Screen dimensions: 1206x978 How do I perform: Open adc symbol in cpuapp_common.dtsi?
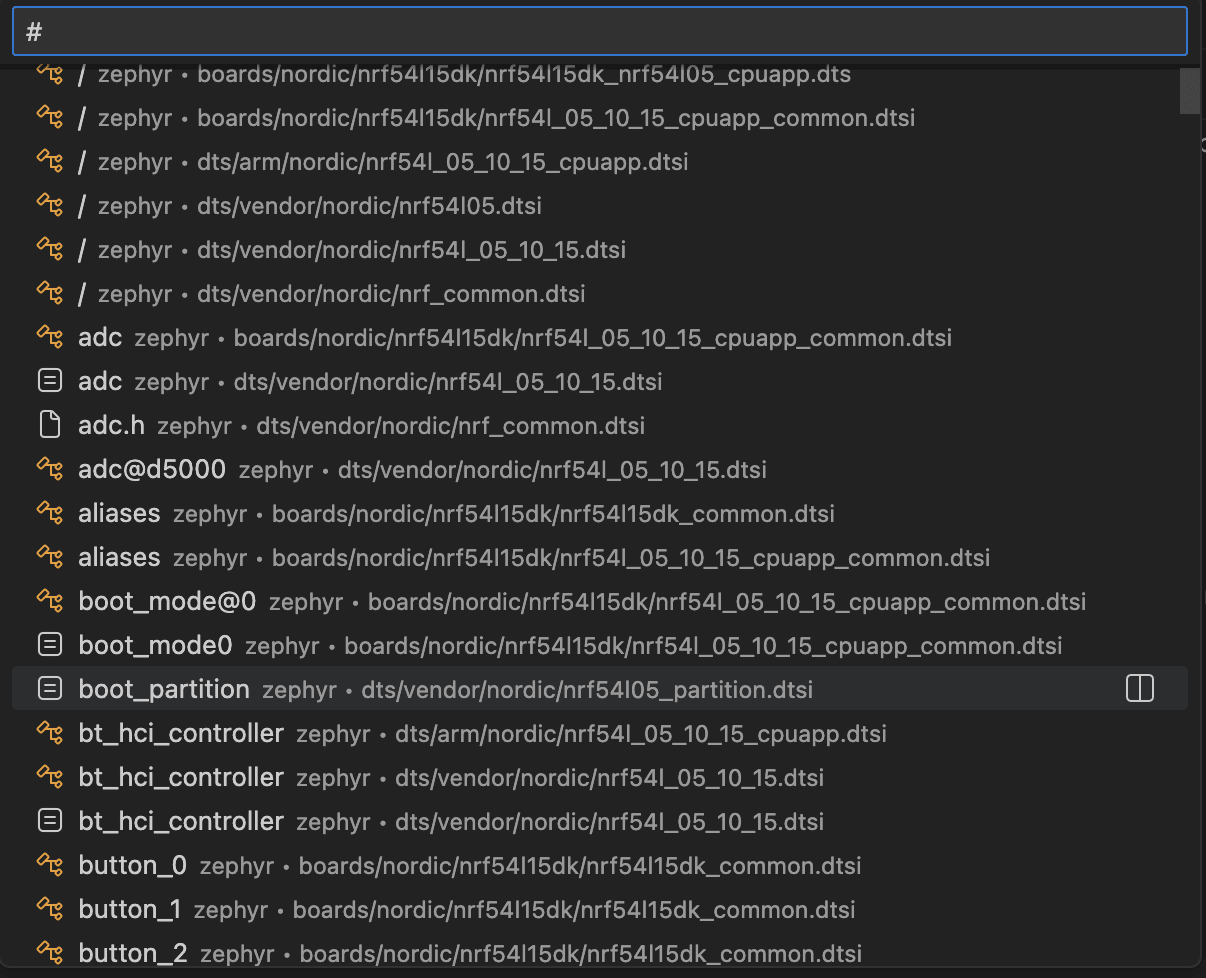[x=599, y=338]
